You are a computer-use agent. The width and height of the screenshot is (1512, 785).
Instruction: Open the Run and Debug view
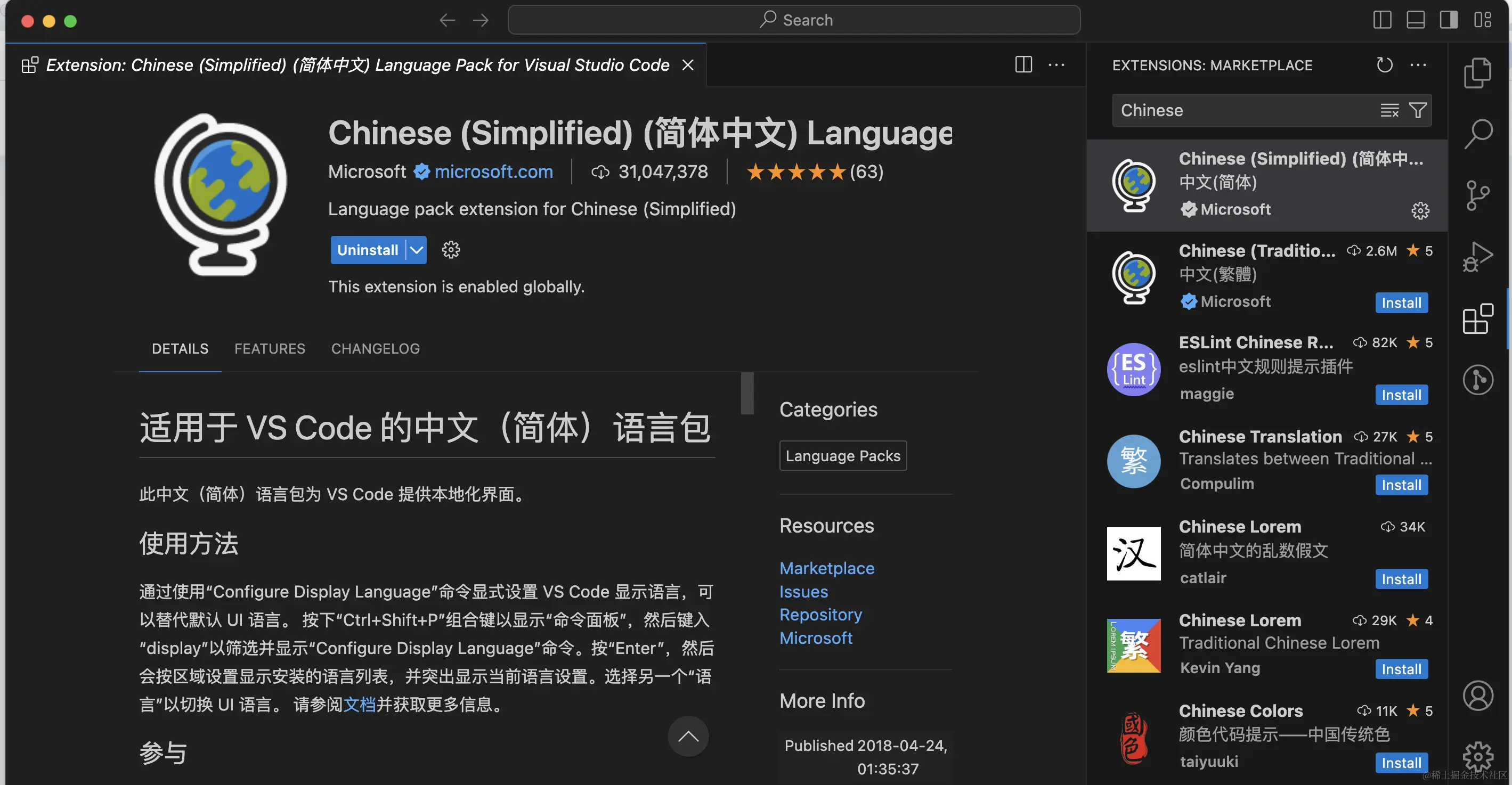pos(1478,256)
